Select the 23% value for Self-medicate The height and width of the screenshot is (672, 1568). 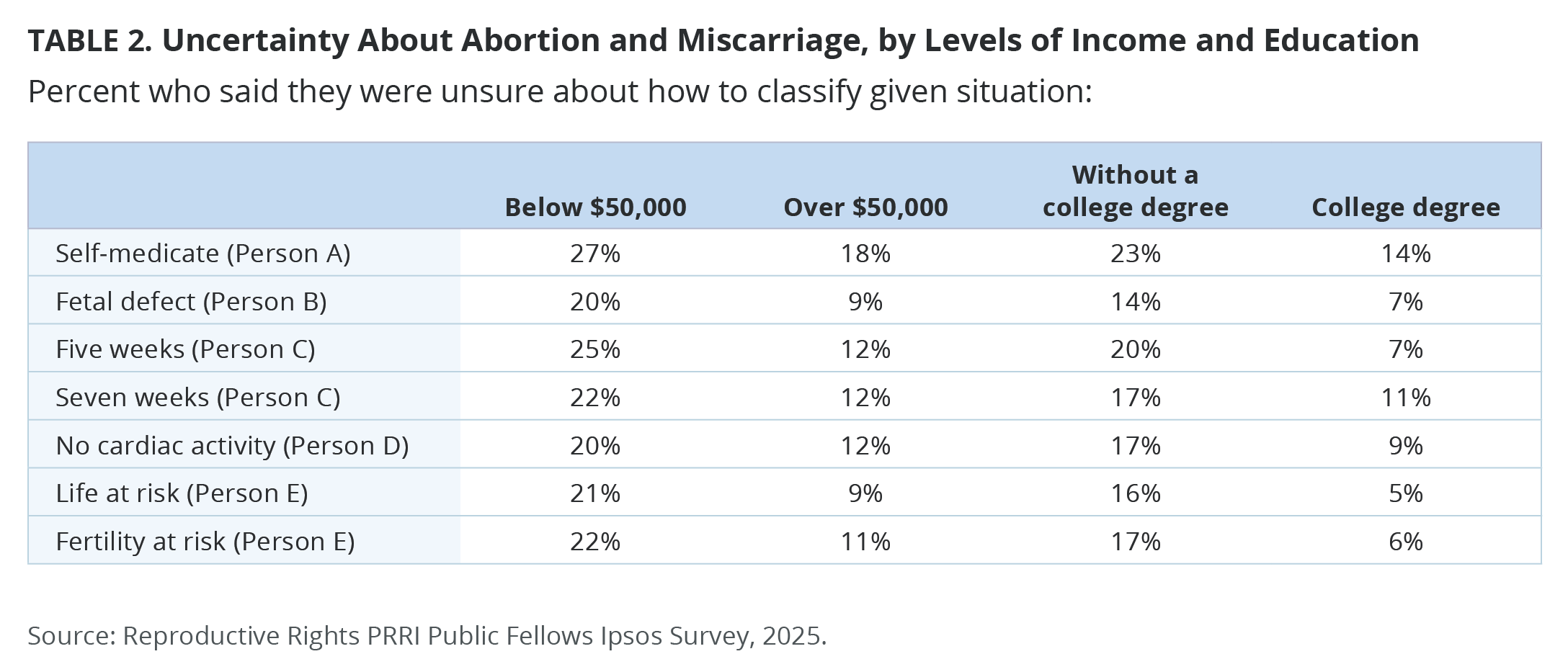pyautogui.click(x=1136, y=254)
